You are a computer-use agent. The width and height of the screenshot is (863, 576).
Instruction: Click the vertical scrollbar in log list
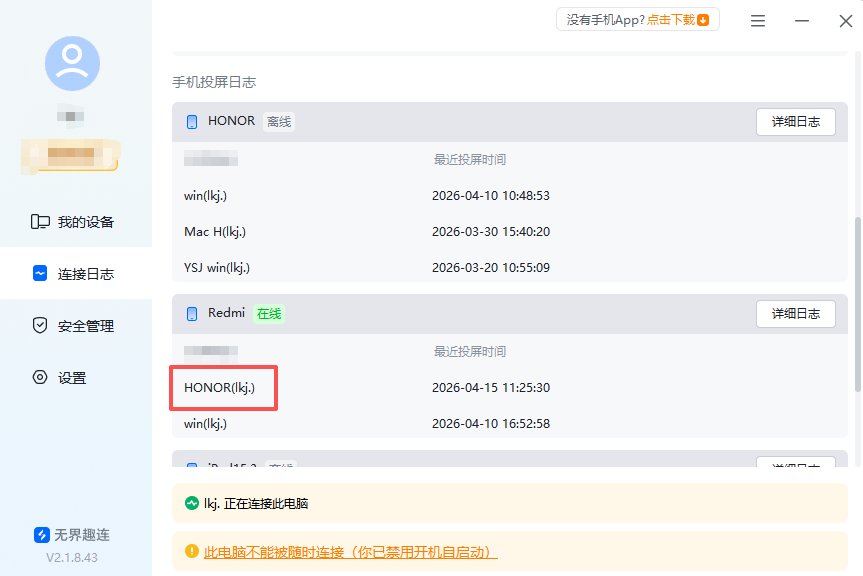(856, 300)
